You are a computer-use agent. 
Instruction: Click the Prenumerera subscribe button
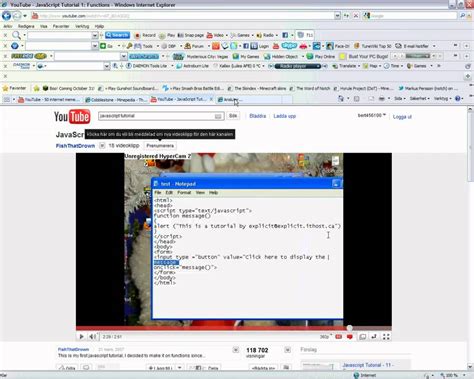160,146
